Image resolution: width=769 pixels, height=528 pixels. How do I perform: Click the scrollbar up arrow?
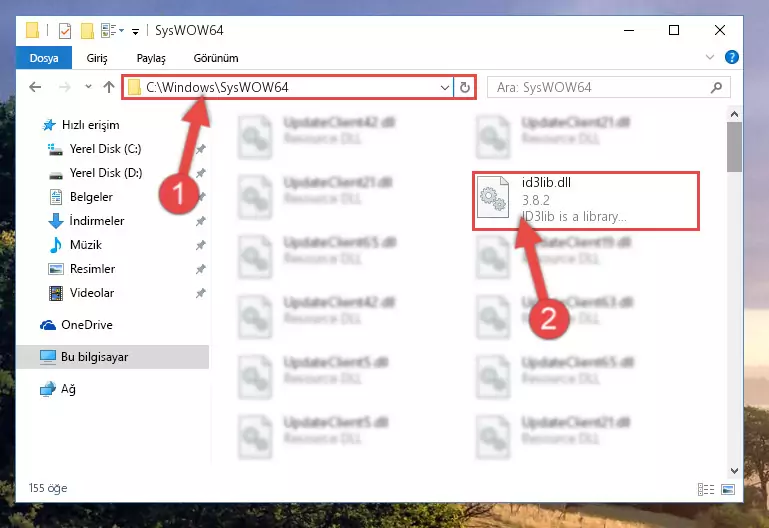pos(734,114)
